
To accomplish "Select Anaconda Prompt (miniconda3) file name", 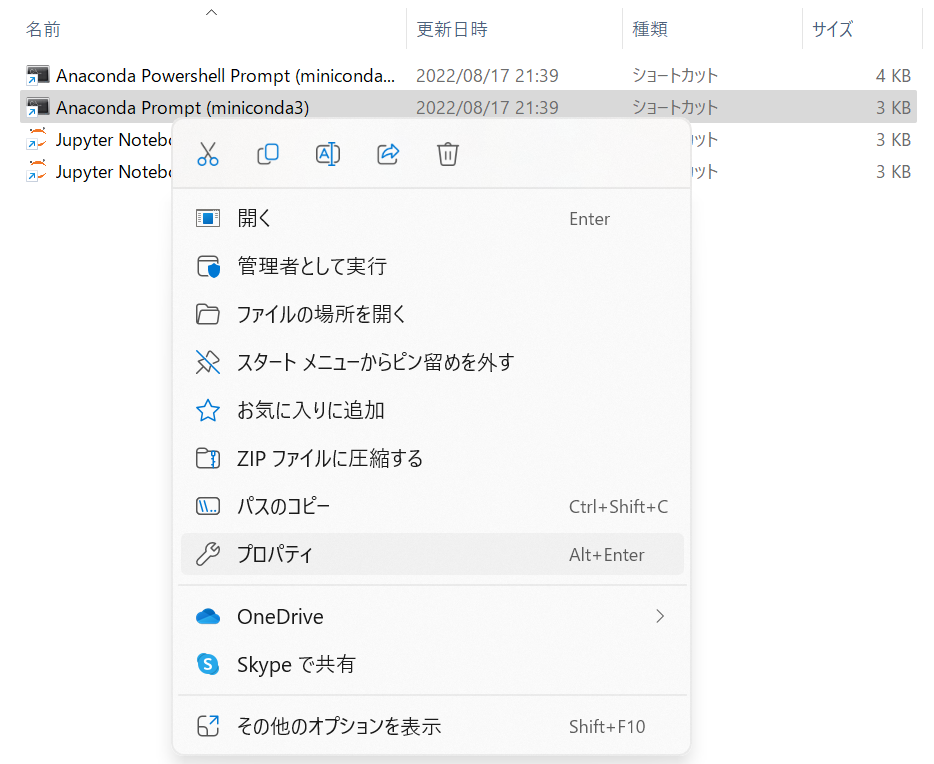I will point(182,108).
